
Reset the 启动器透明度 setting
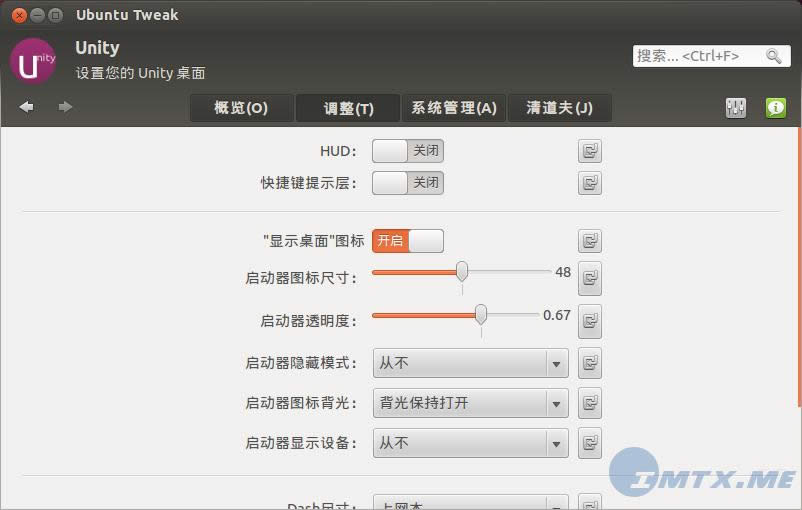pyautogui.click(x=590, y=321)
